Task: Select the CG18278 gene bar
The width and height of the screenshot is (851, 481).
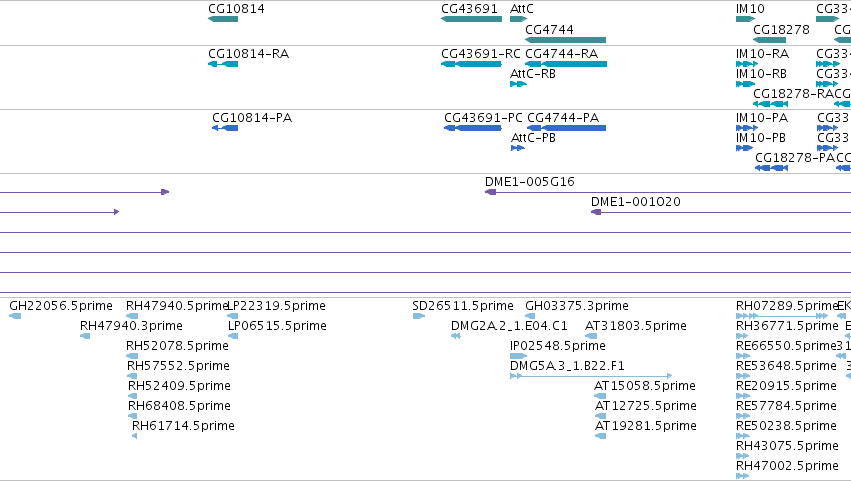Action: coord(770,40)
